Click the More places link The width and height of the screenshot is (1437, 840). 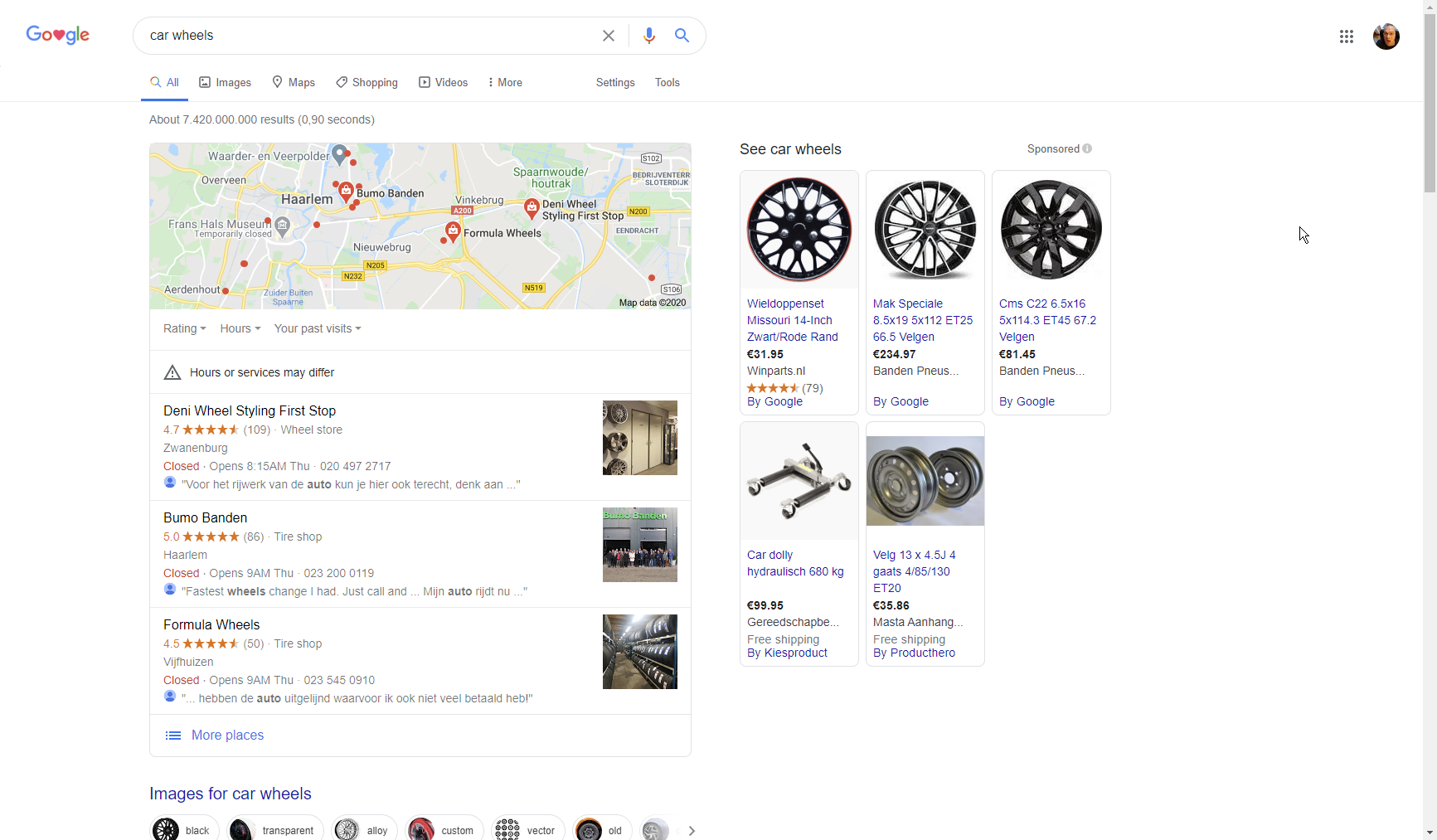coord(227,736)
